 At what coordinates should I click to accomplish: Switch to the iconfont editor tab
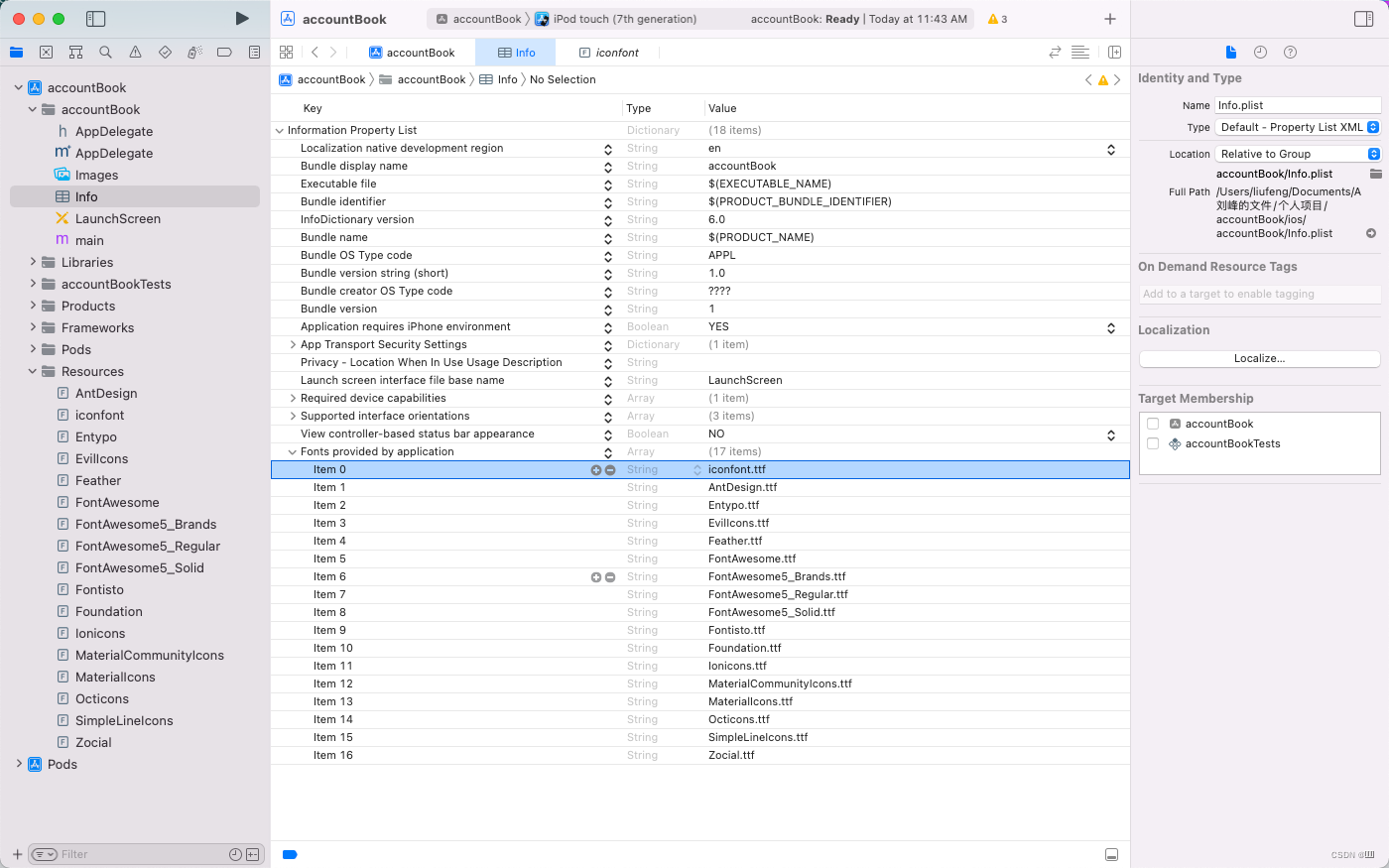pyautogui.click(x=608, y=53)
